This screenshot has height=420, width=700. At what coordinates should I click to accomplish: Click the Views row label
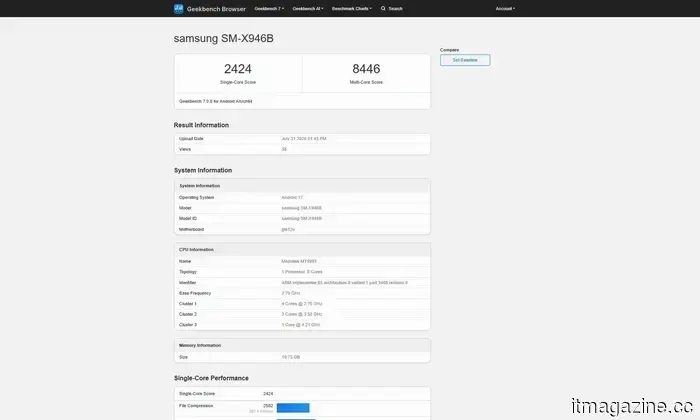tap(185, 150)
